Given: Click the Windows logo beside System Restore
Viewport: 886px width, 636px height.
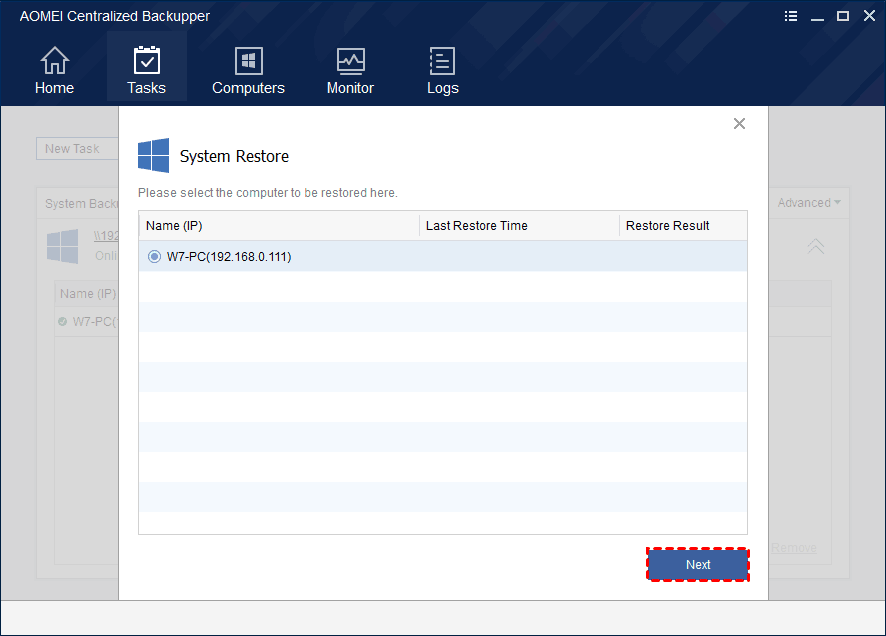Looking at the screenshot, I should (153, 156).
